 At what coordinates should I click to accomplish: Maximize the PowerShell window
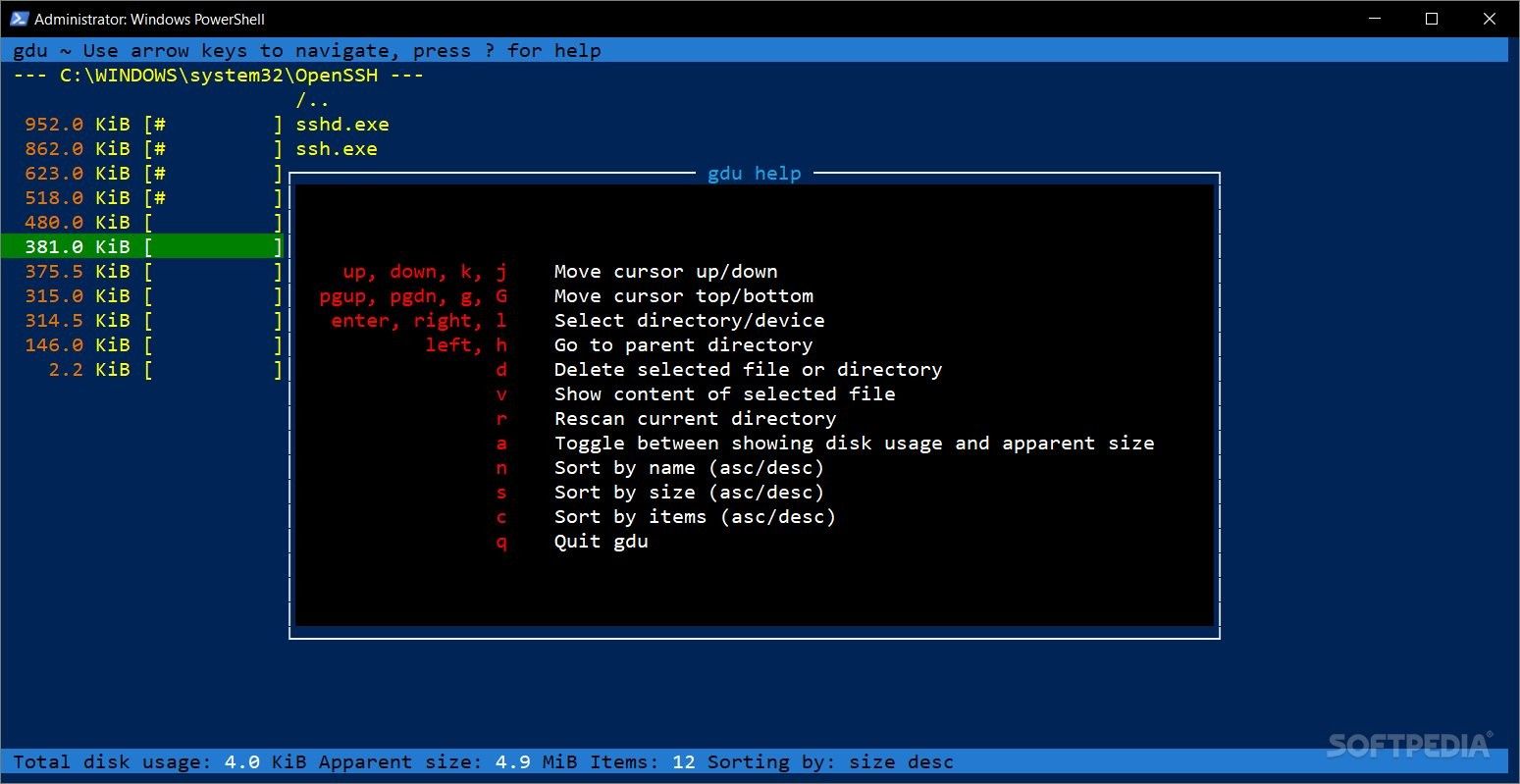1432,19
